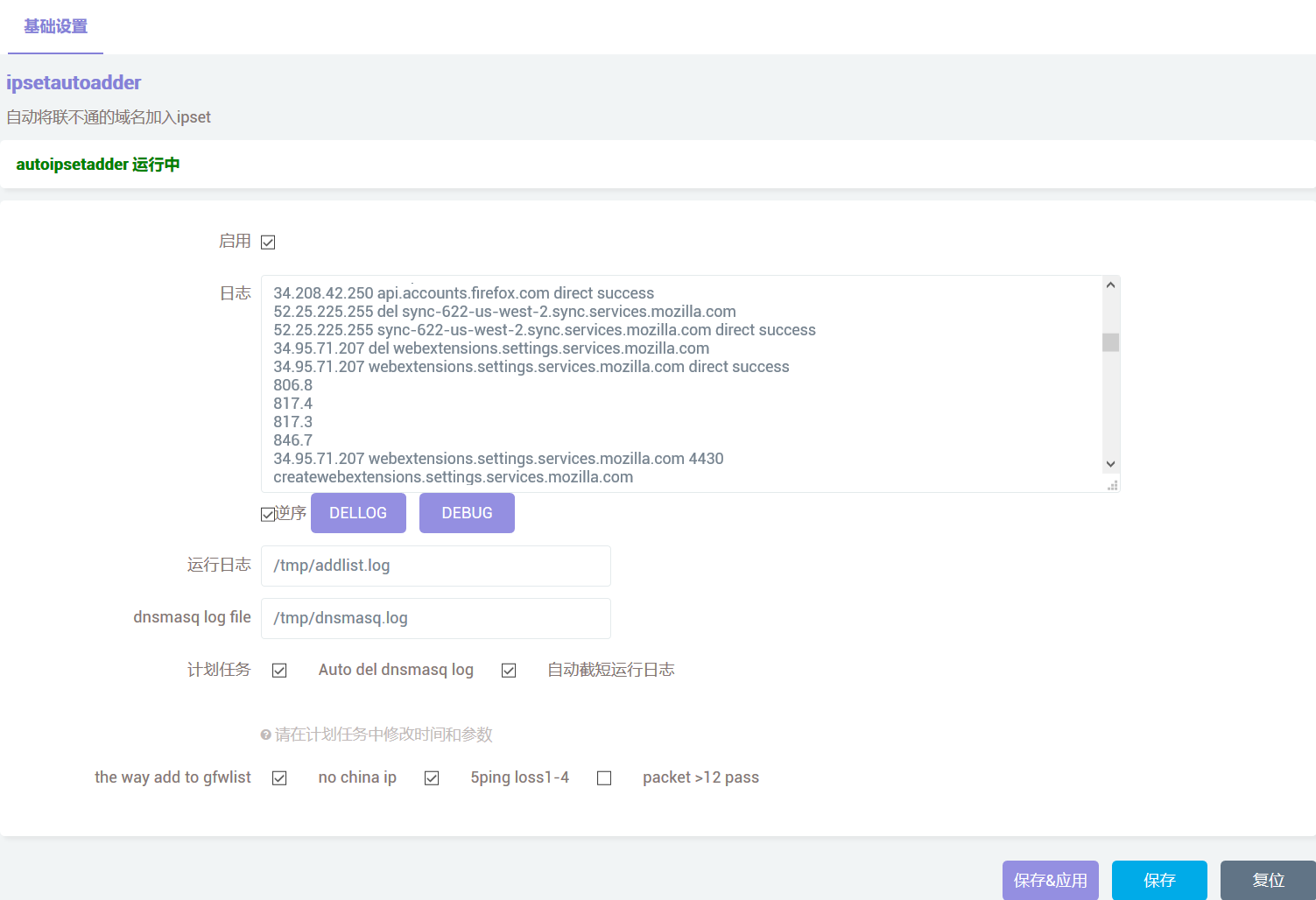Click log value 817.4
Viewport: 1316px width, 900px height.
292,404
